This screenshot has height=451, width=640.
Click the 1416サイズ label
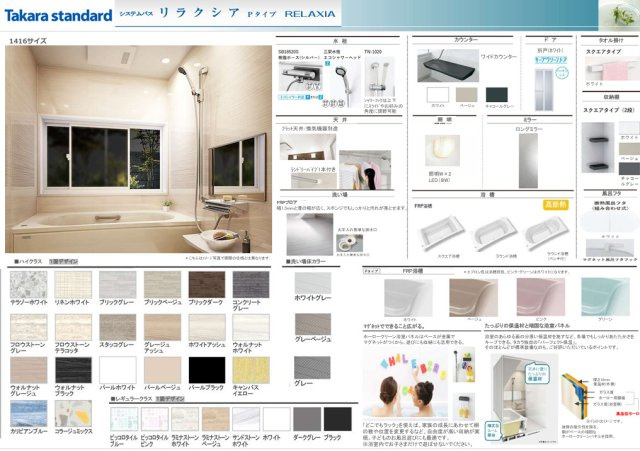[28, 41]
